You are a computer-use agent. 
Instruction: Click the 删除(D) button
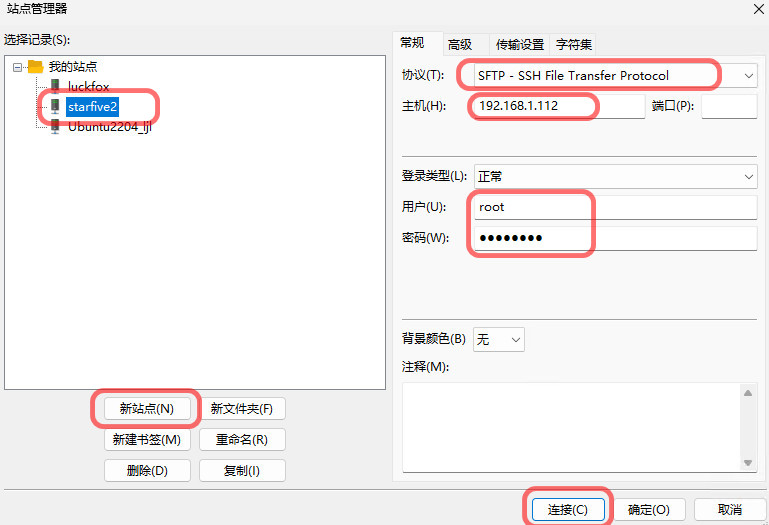pos(147,471)
